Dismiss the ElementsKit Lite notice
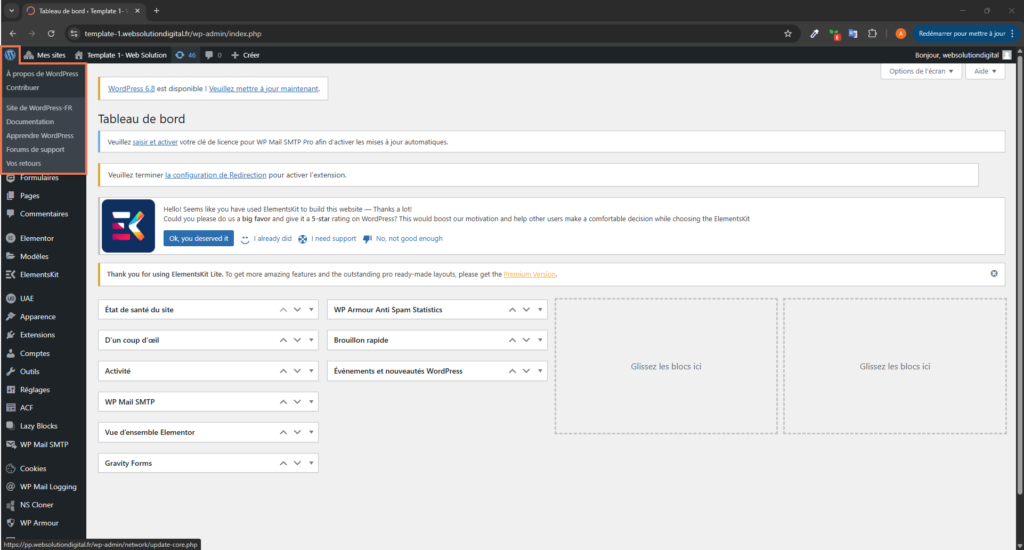The height and width of the screenshot is (550, 1024). pos(993,273)
